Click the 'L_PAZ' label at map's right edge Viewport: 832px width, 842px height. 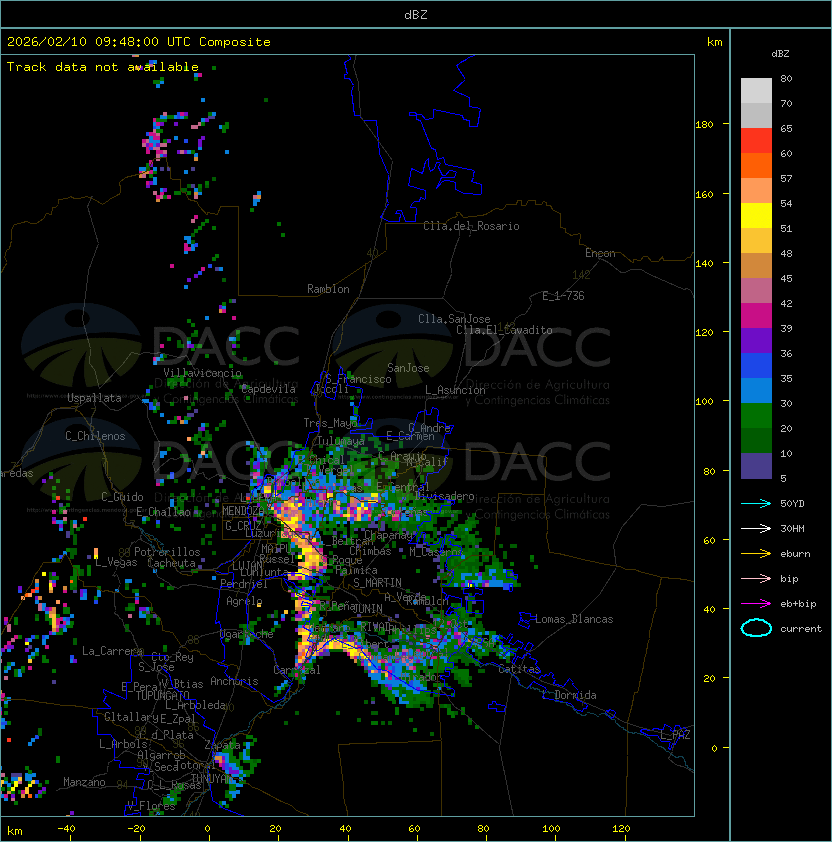[x=675, y=735]
